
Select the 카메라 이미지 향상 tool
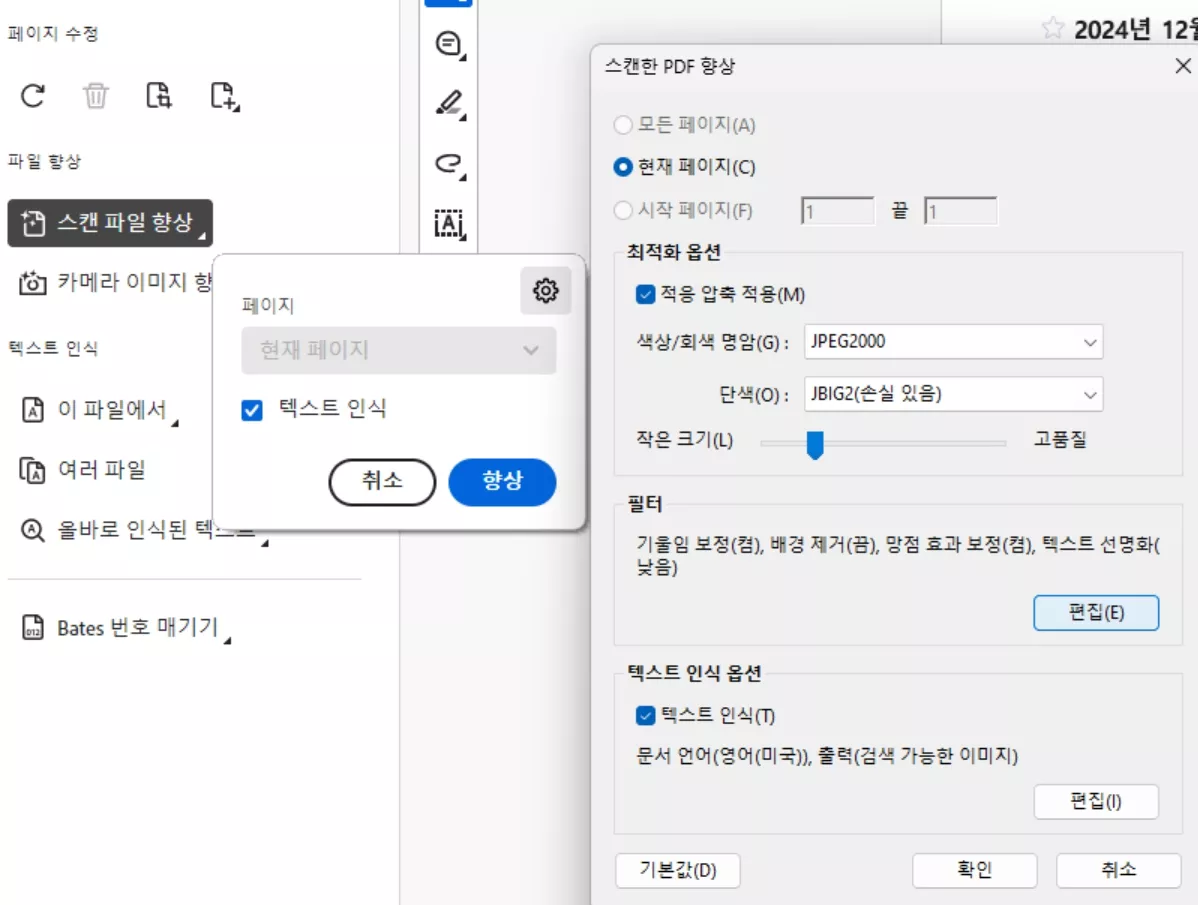110,281
